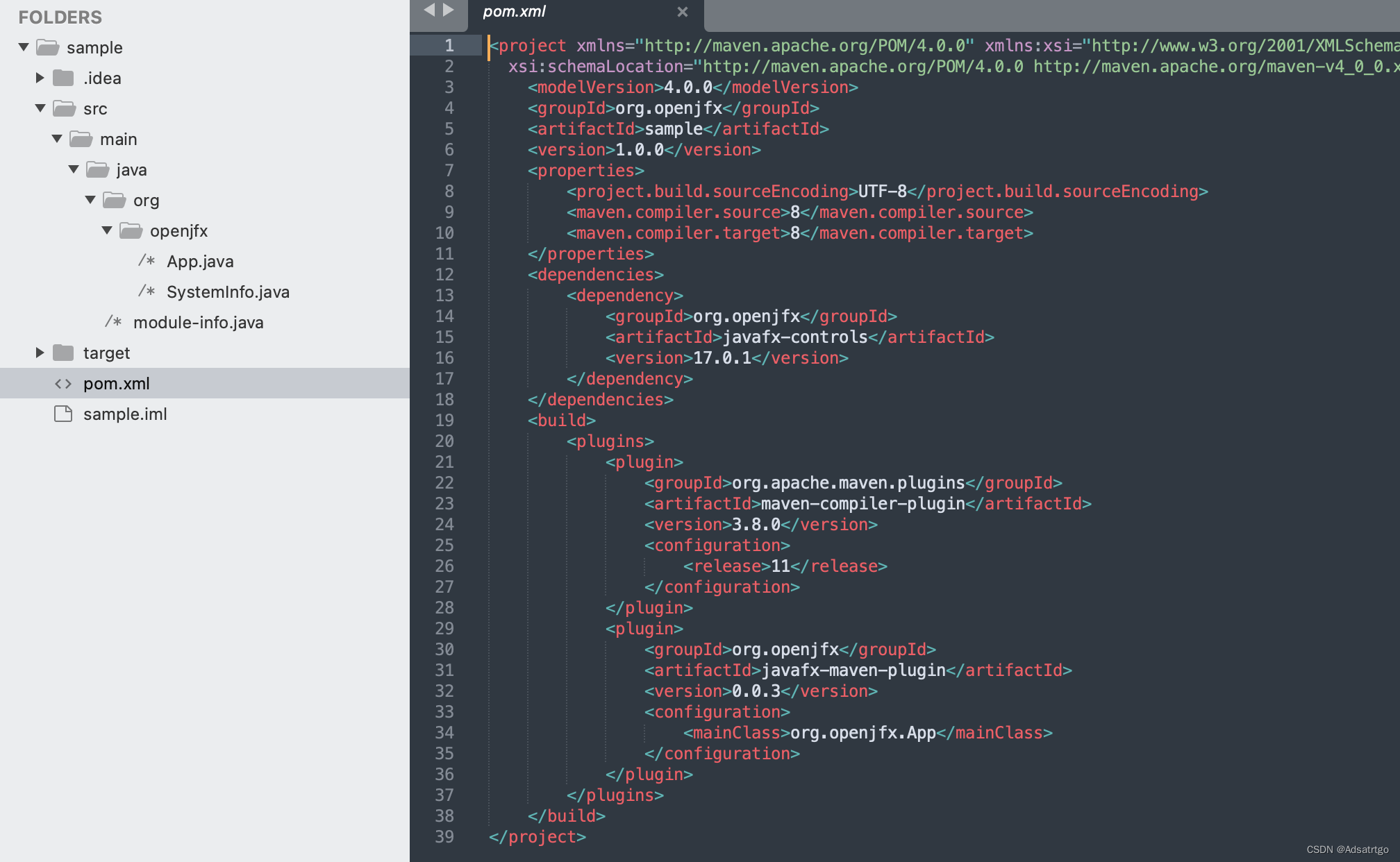Collapse the src folder triangle
The width and height of the screenshot is (1400, 862).
(x=40, y=109)
